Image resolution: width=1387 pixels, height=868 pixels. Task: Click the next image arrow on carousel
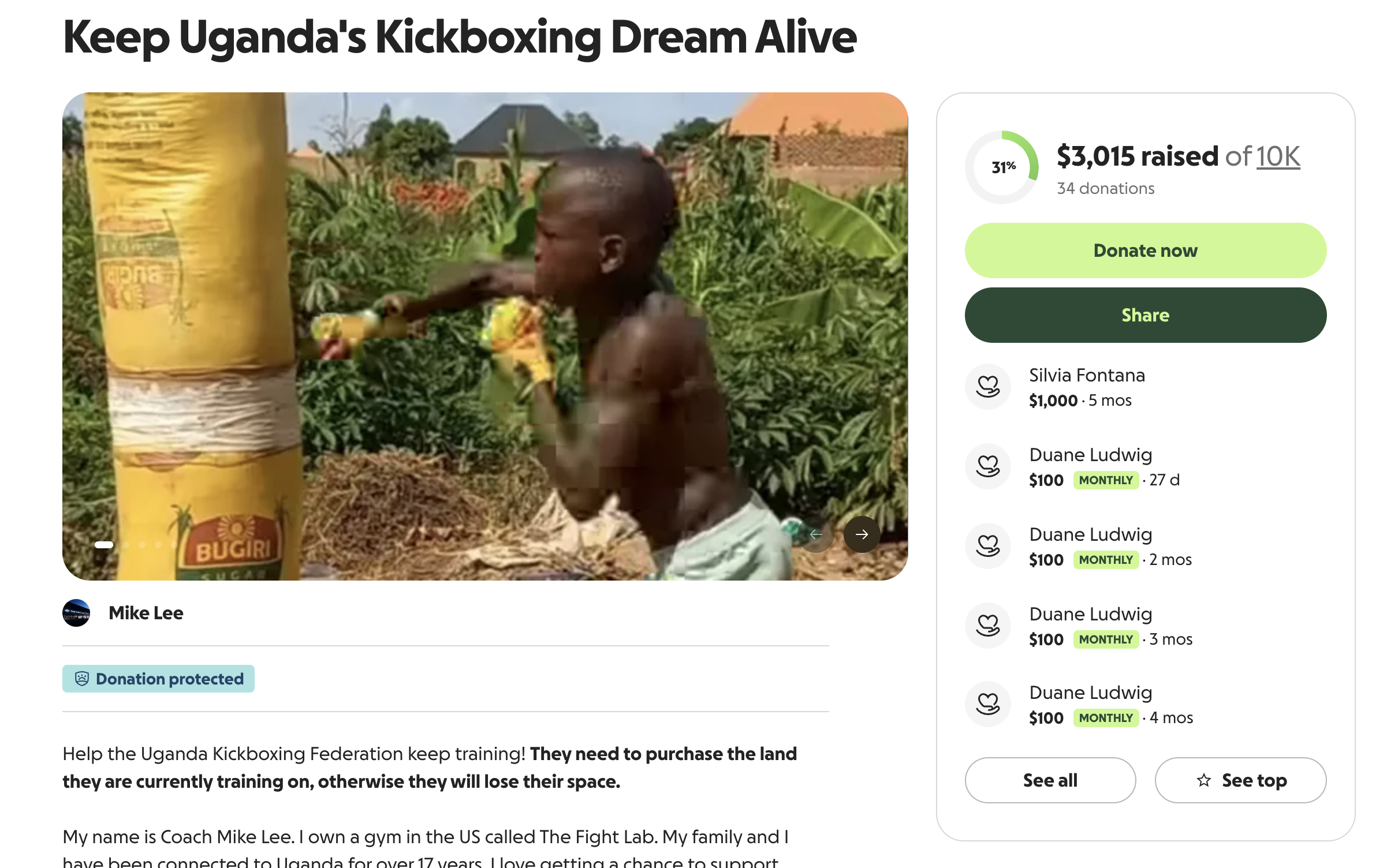click(862, 534)
